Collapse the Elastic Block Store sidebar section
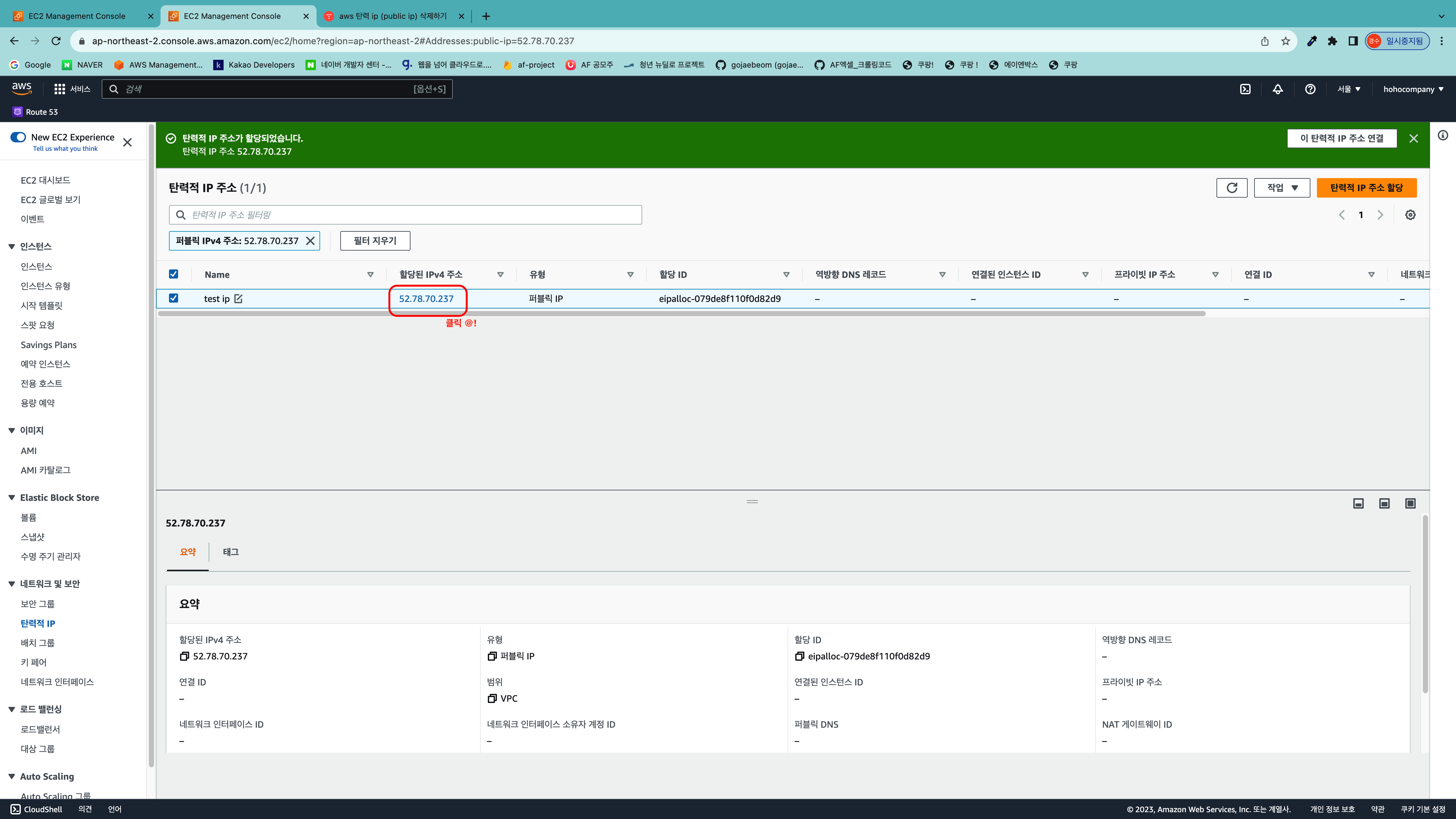The height and width of the screenshot is (819, 1456). tap(11, 497)
